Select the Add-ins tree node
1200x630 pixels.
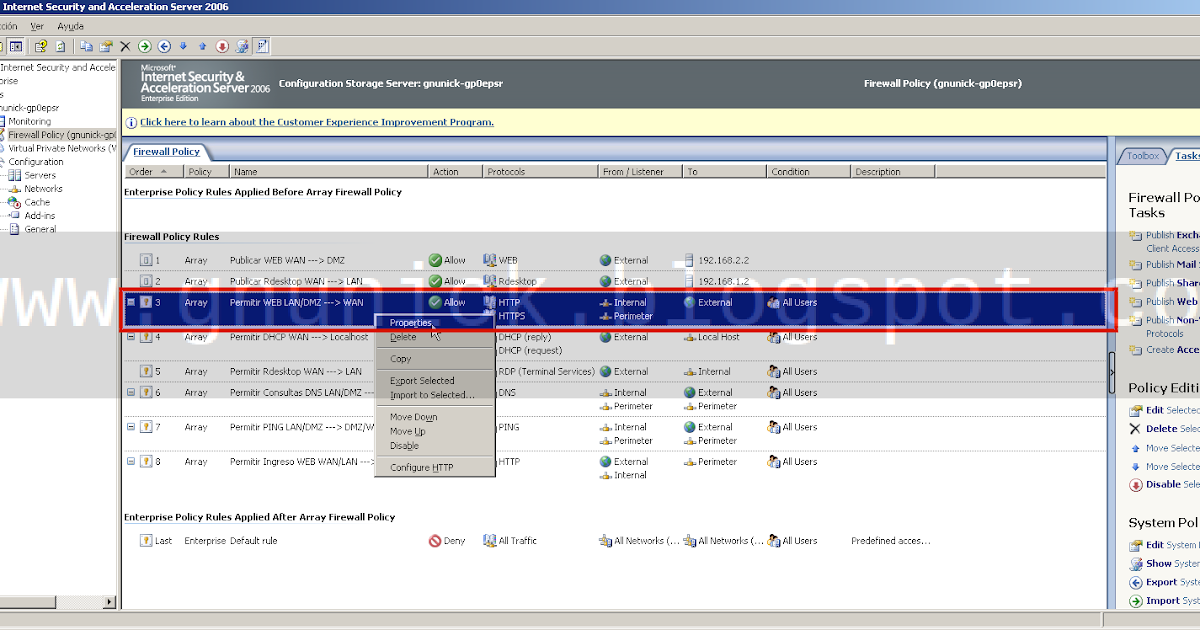(40, 216)
